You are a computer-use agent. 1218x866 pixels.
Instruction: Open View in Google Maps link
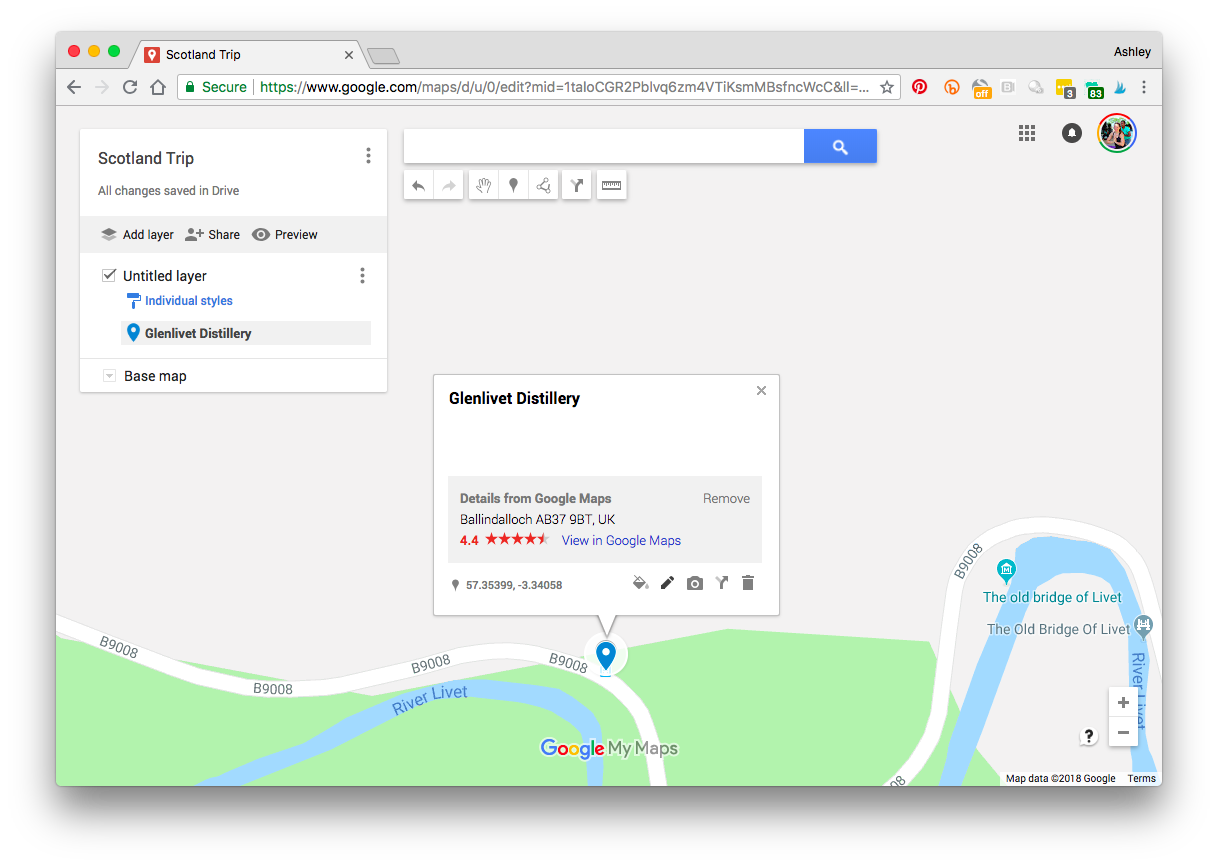click(x=621, y=540)
